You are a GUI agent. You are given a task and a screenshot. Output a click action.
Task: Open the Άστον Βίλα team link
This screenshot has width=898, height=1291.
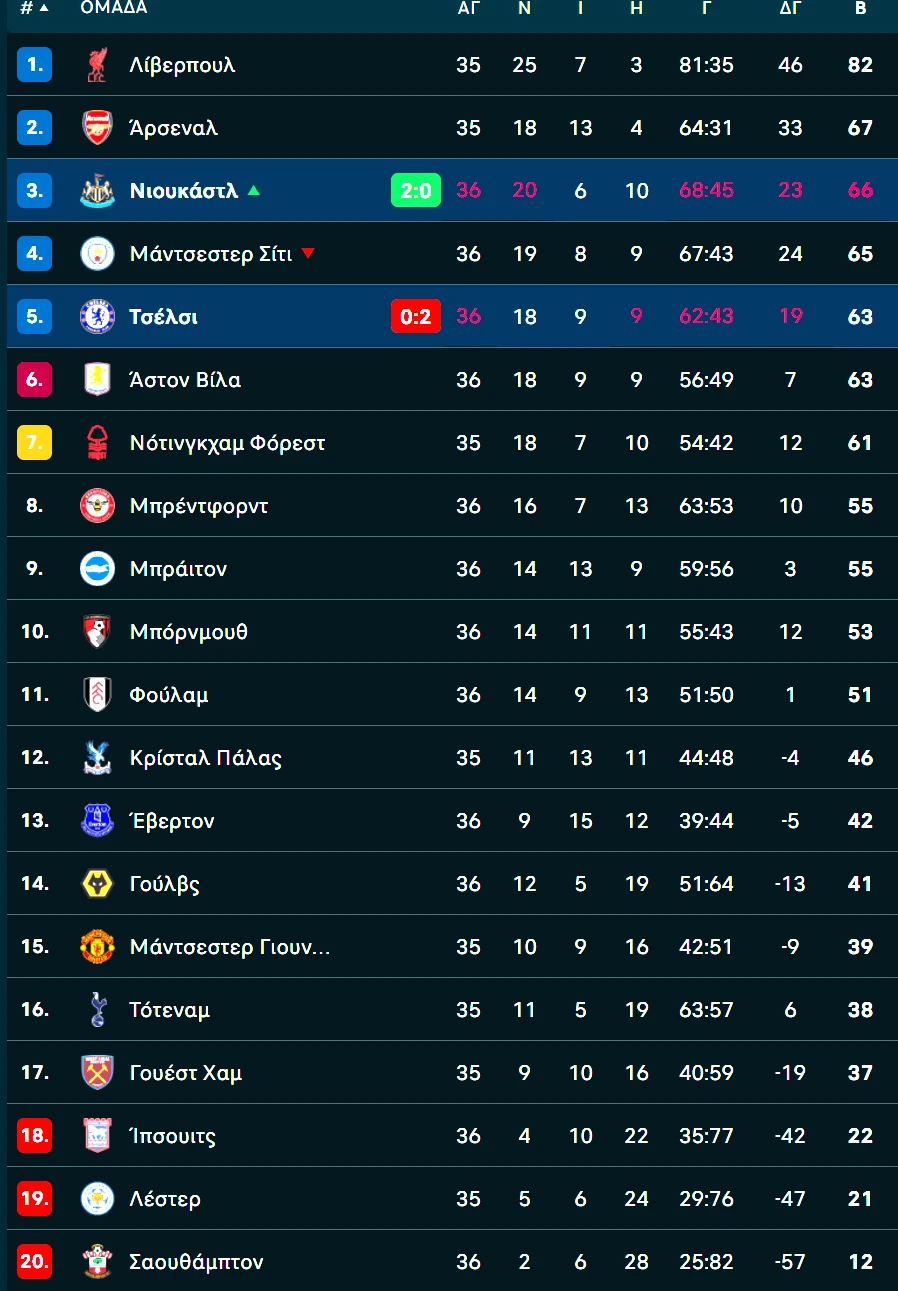pyautogui.click(x=185, y=380)
